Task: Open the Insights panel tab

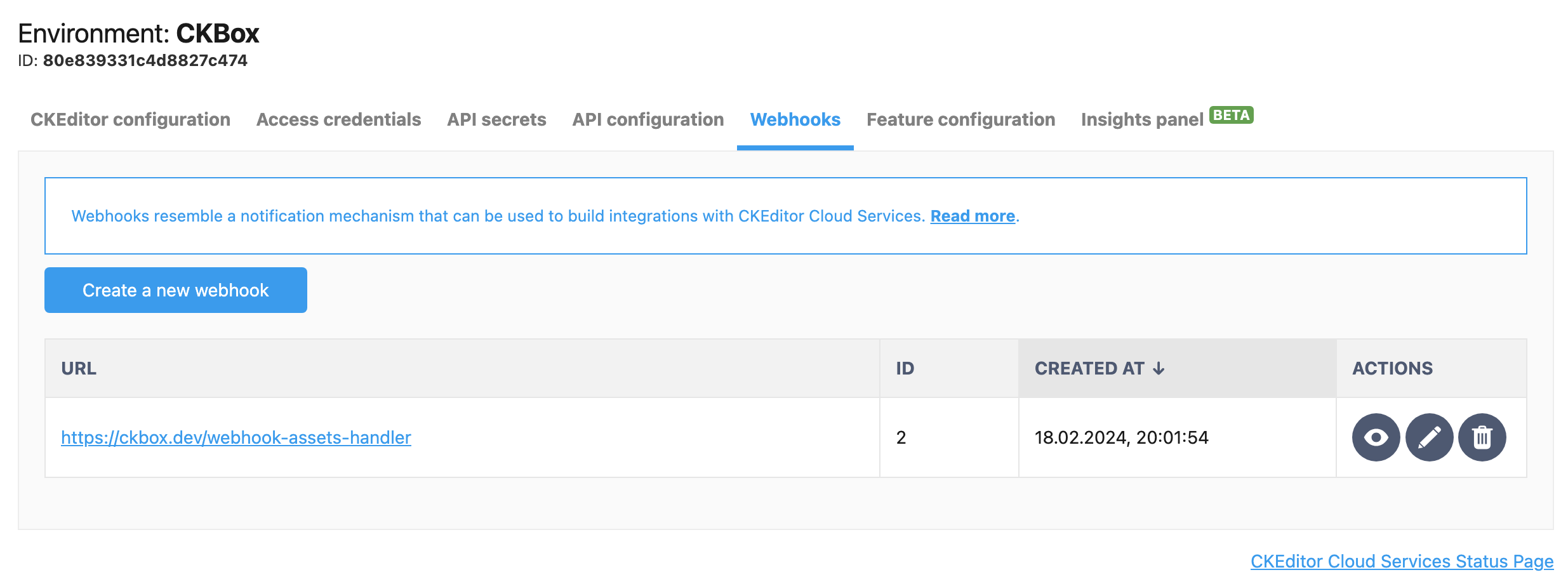Action: click(1142, 119)
